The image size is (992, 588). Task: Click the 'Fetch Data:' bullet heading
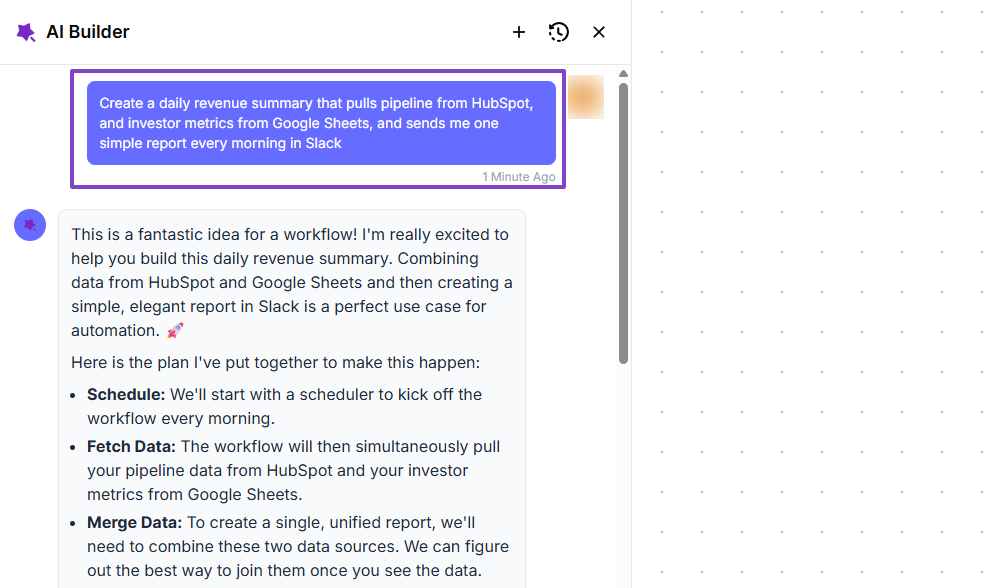point(131,446)
